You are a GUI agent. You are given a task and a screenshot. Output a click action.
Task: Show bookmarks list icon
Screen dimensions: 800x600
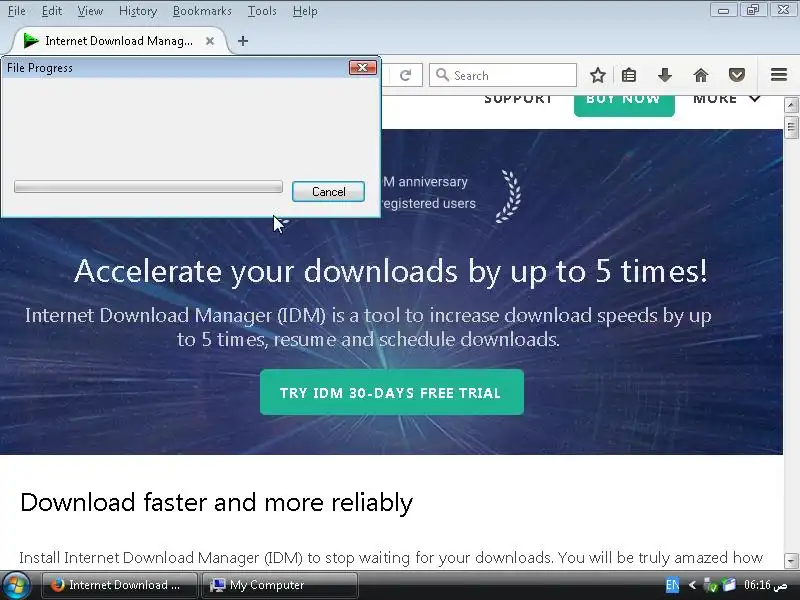click(x=629, y=76)
